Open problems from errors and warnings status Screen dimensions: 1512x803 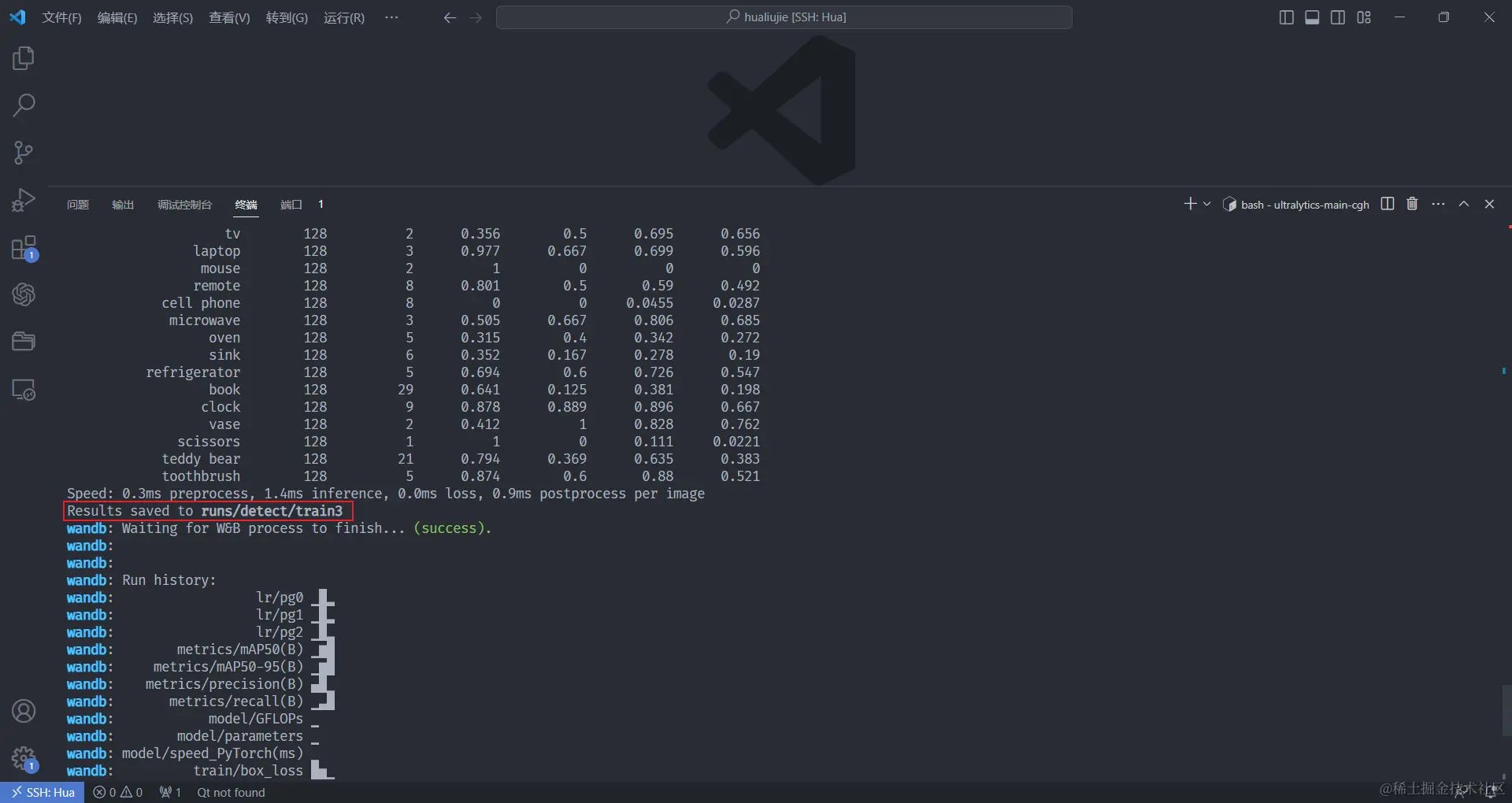tap(117, 792)
